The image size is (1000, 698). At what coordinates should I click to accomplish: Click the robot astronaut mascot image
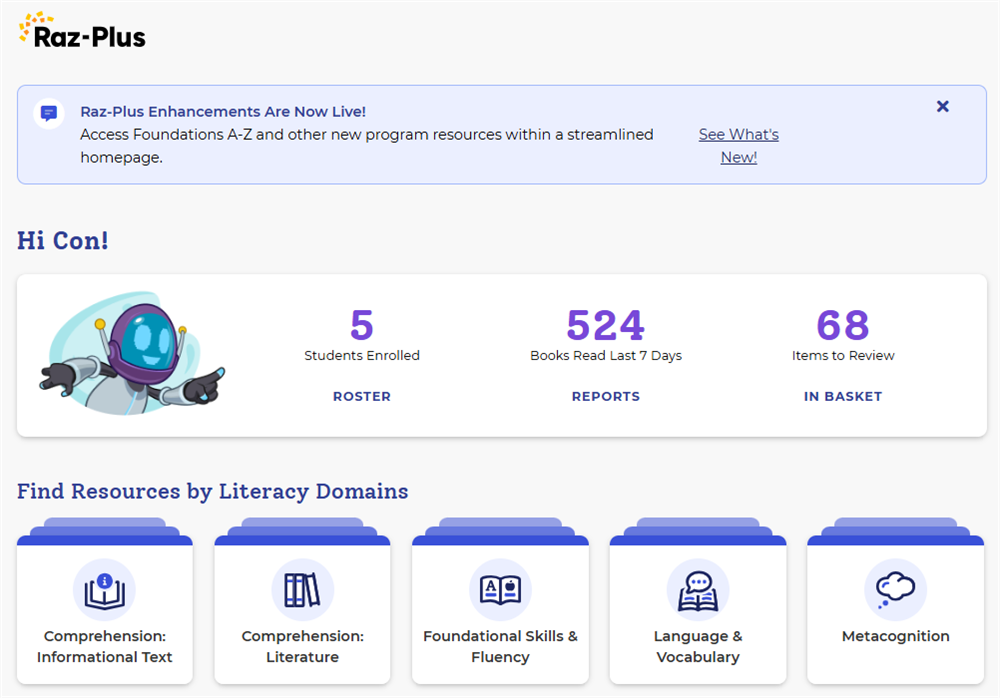pos(132,354)
